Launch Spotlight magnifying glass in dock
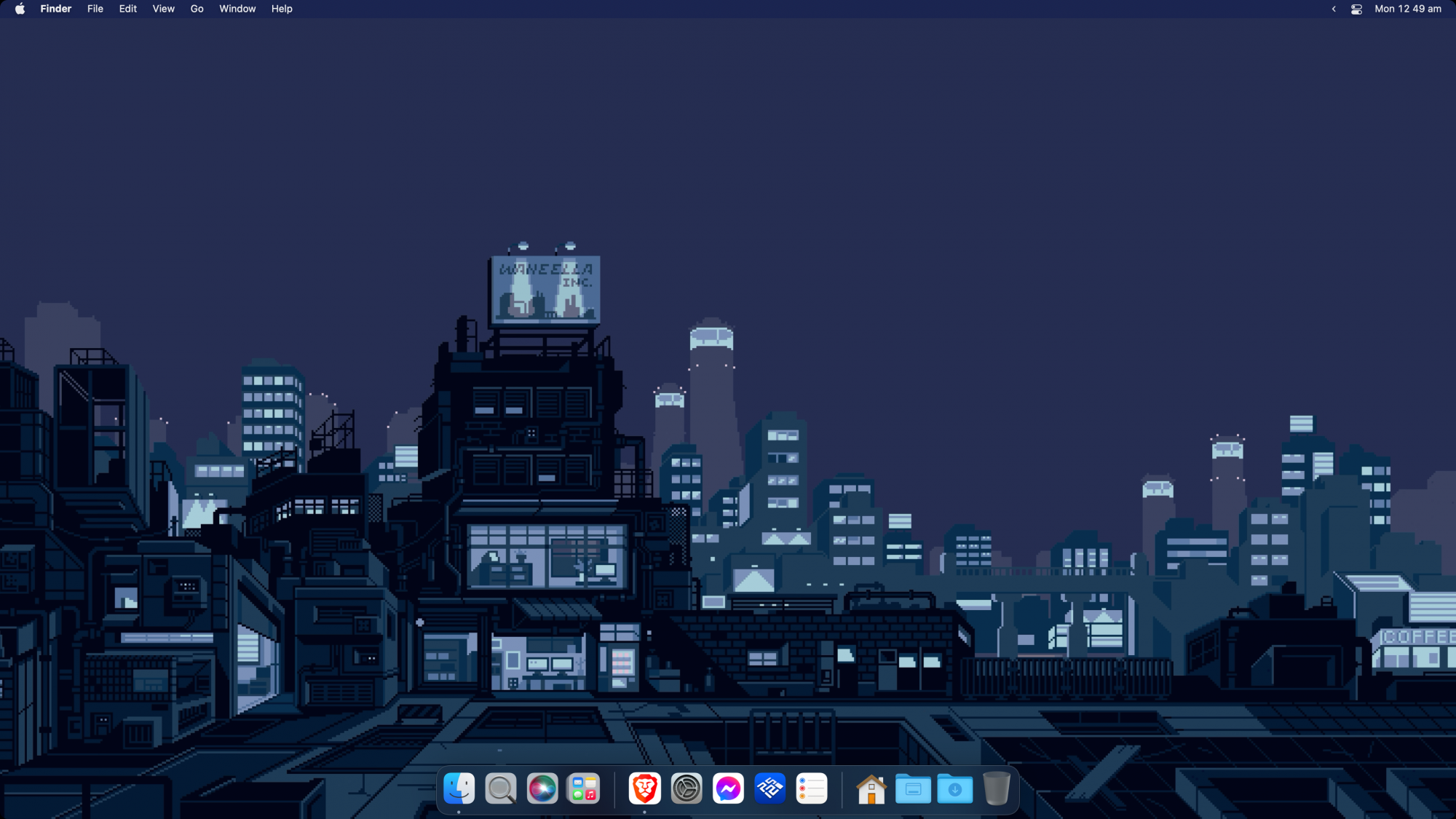The height and width of the screenshot is (819, 1456). click(x=501, y=788)
